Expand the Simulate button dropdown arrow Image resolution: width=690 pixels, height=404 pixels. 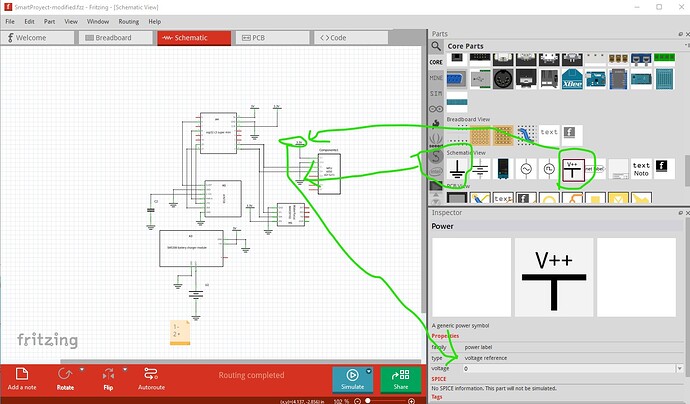click(x=369, y=371)
